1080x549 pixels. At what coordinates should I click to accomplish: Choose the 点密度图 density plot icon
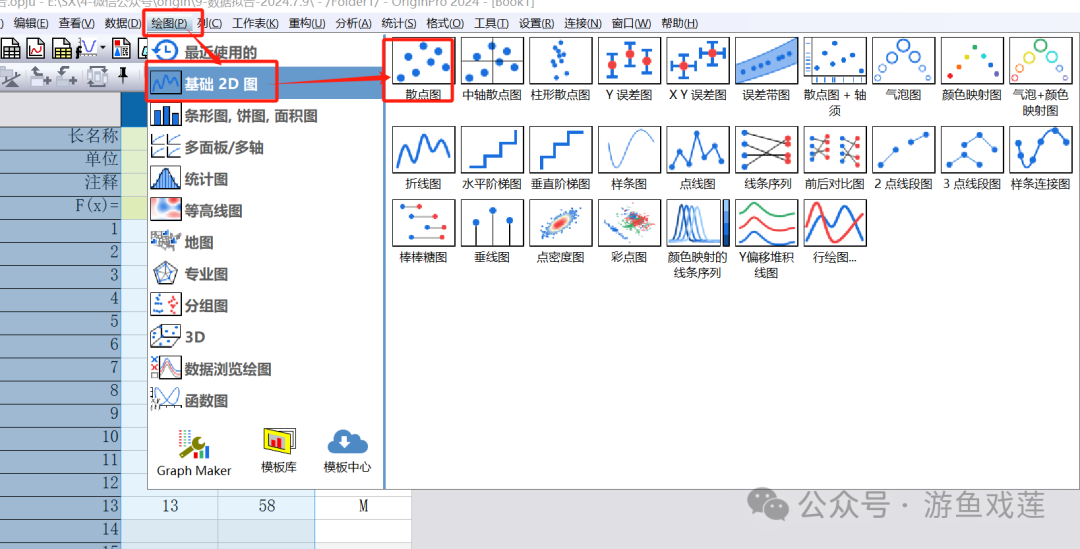(x=561, y=223)
